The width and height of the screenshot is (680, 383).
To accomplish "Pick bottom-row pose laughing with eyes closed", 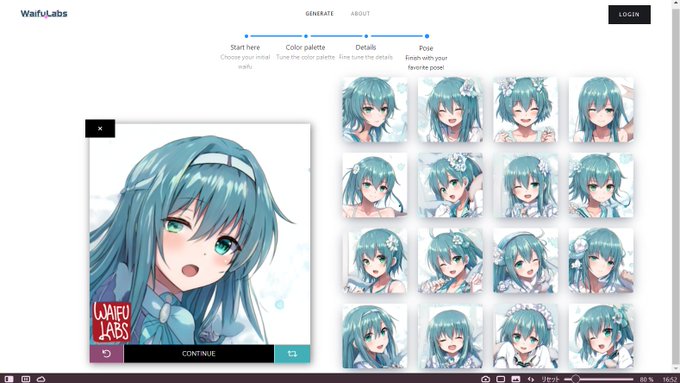I will click(x=450, y=336).
